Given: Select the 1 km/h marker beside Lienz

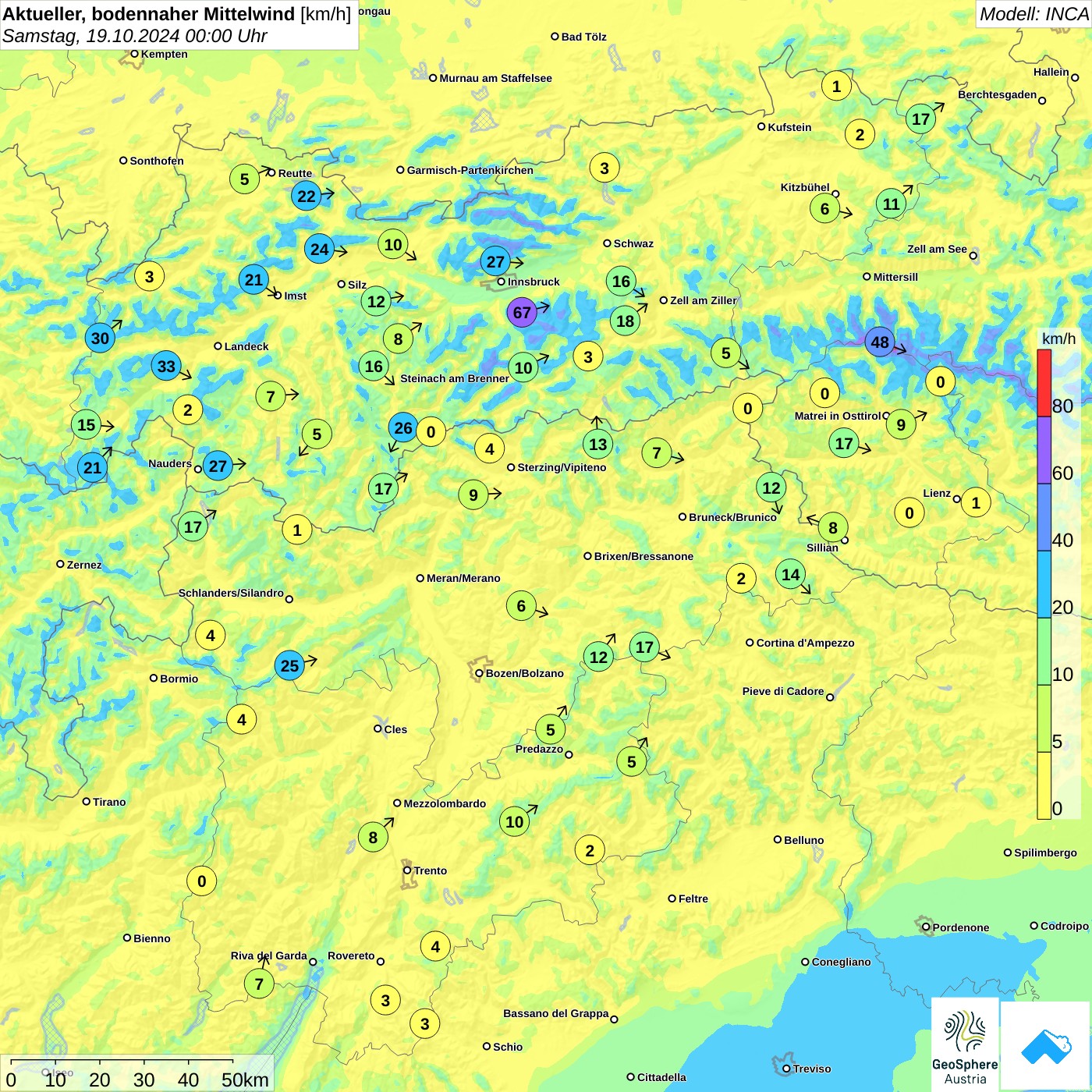Looking at the screenshot, I should point(976,502).
